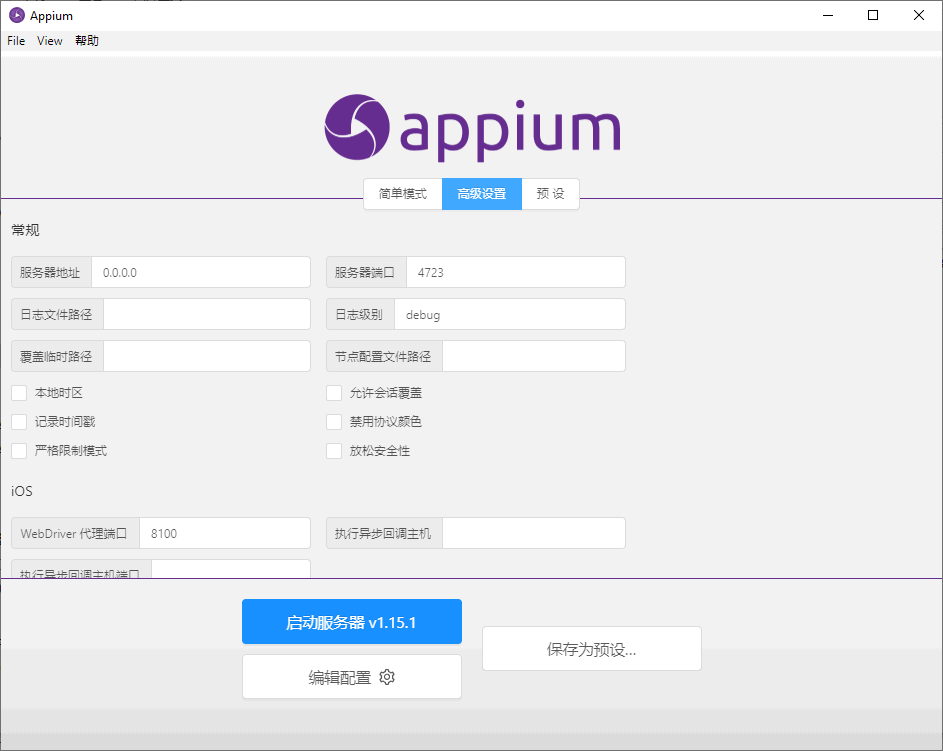This screenshot has width=943, height=751.
Task: Open the View menu
Action: [50, 41]
